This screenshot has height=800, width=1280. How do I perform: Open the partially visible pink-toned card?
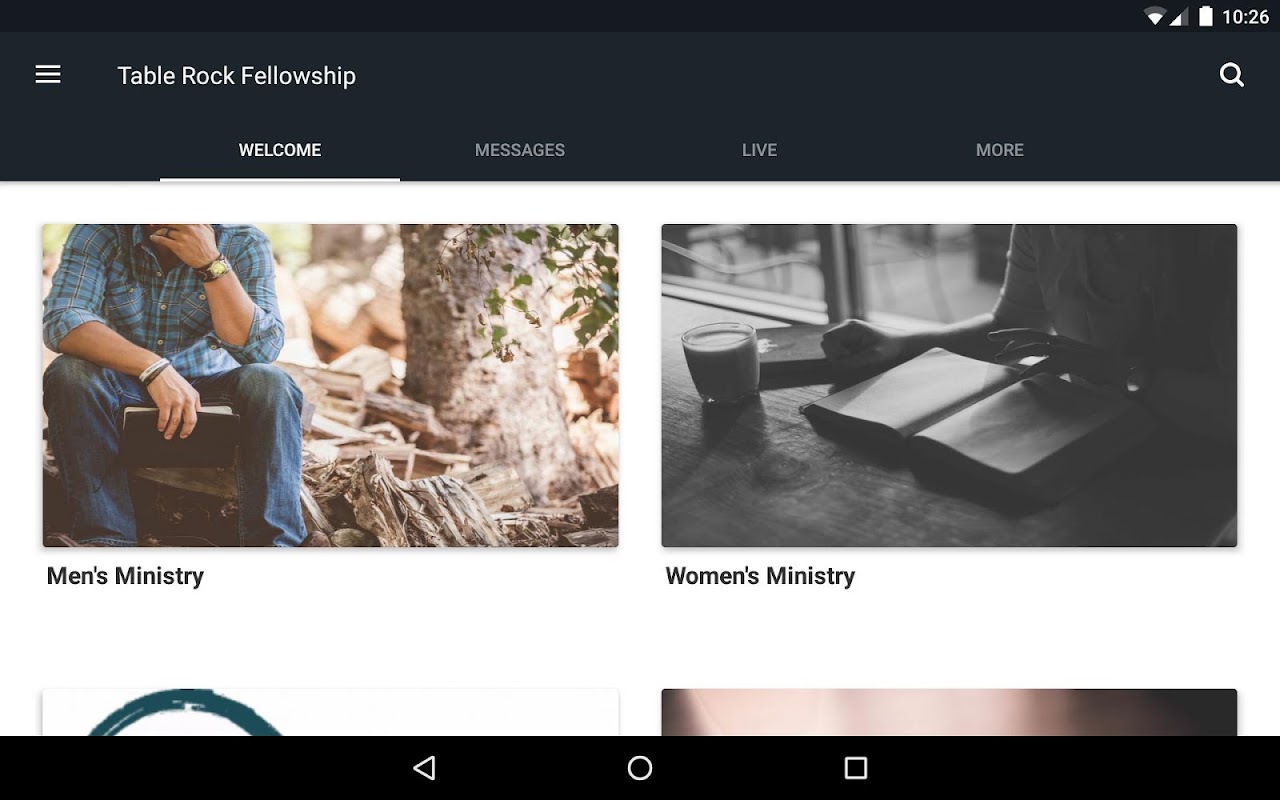[949, 712]
